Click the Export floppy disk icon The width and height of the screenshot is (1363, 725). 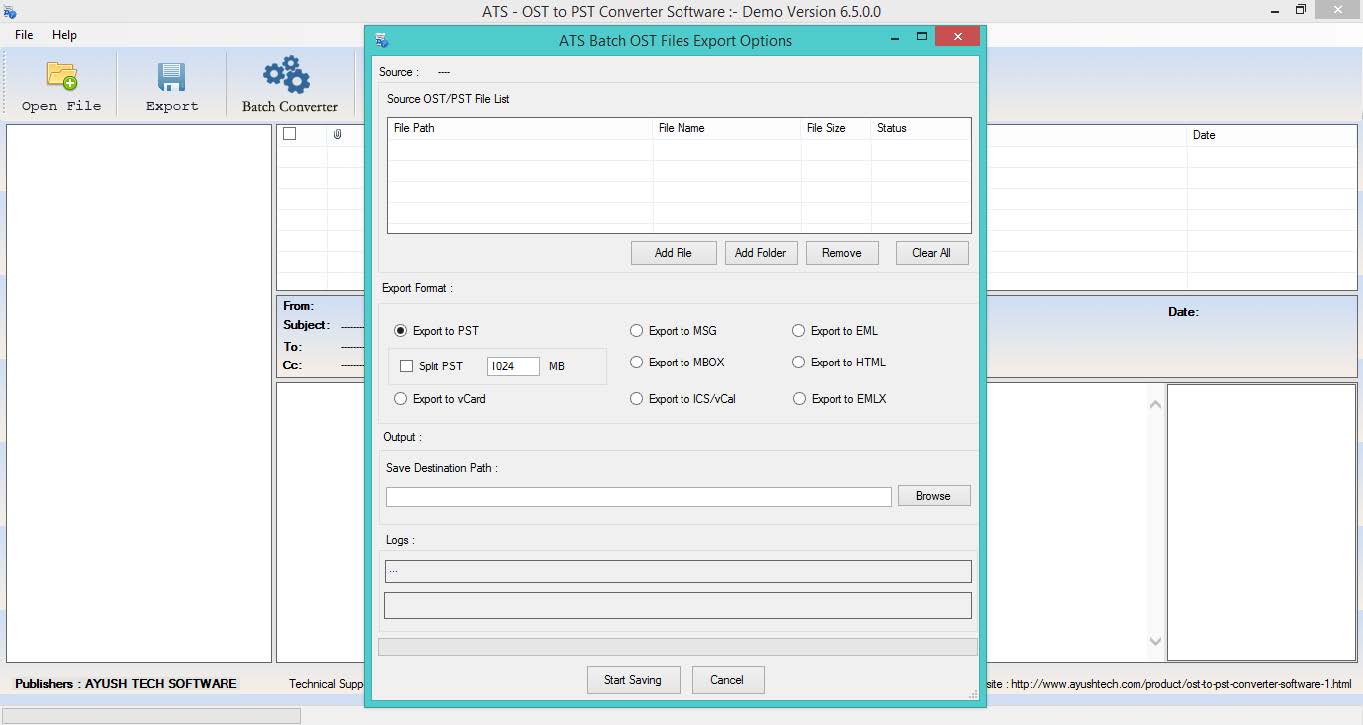point(171,77)
